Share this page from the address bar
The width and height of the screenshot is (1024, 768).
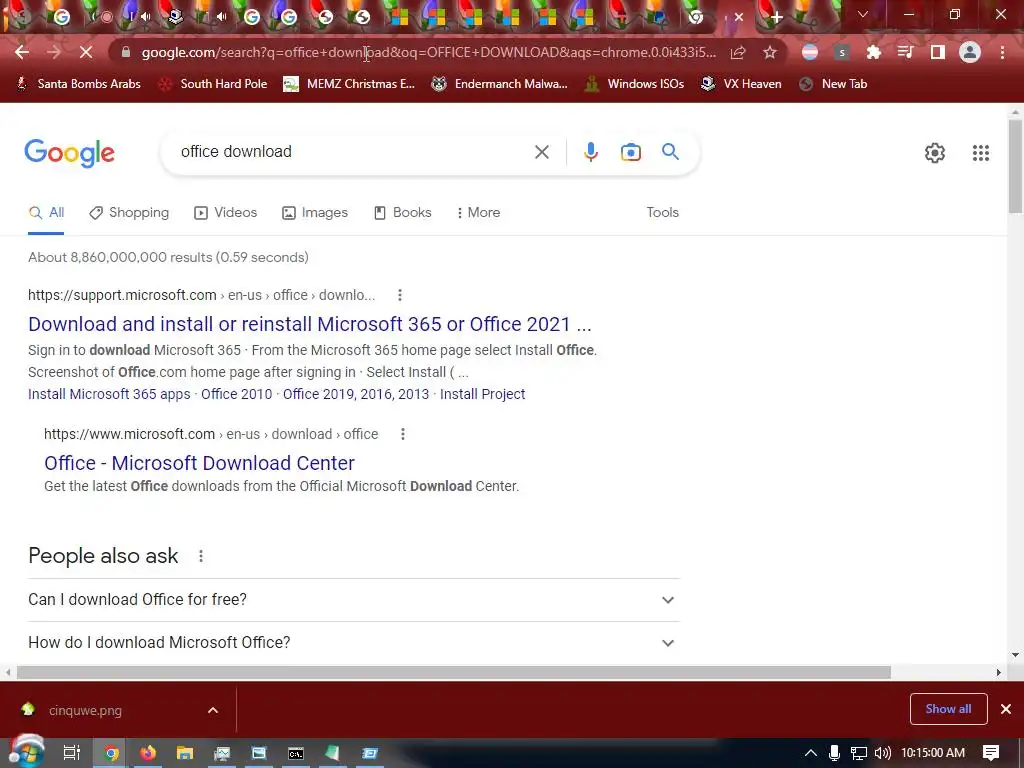click(738, 52)
